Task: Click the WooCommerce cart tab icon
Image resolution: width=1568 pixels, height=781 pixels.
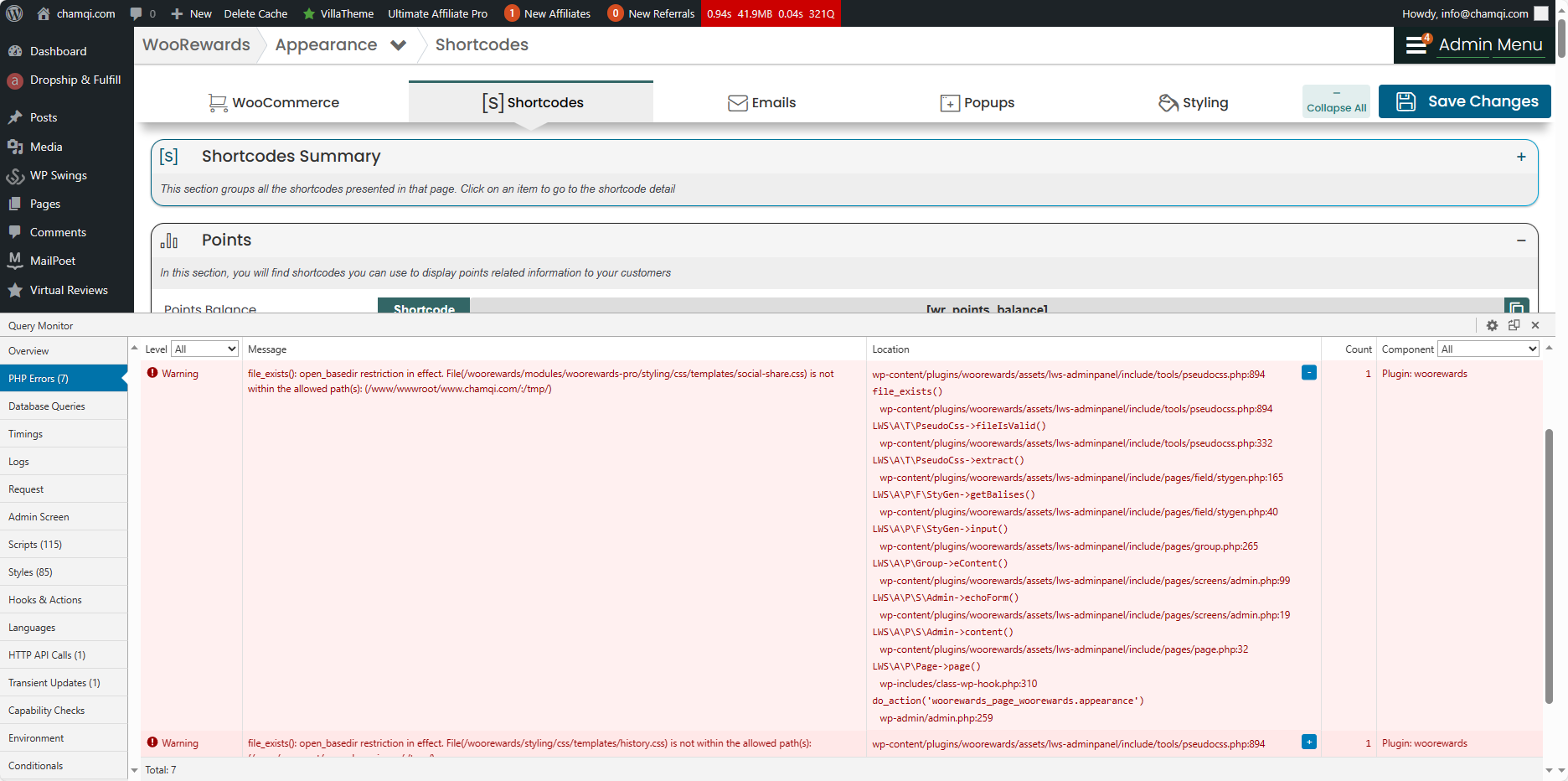Action: 218,102
